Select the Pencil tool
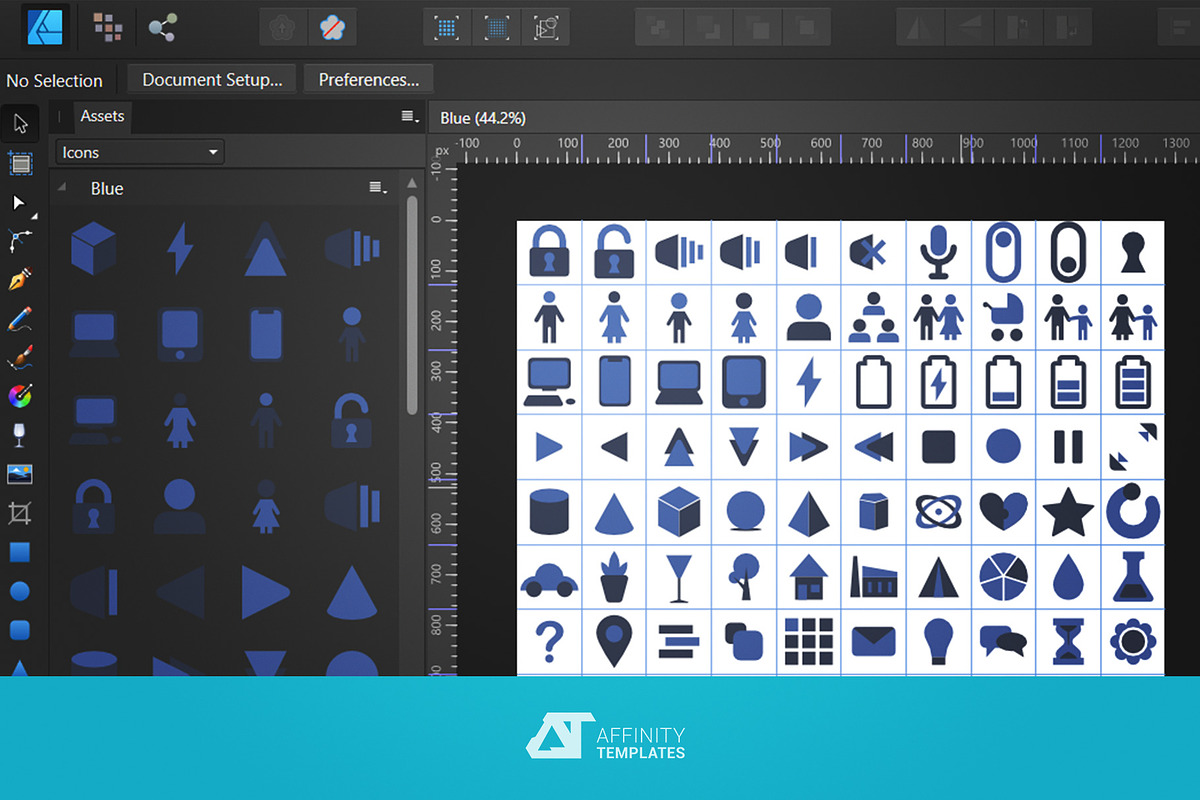Viewport: 1200px width, 800px height. click(x=20, y=319)
